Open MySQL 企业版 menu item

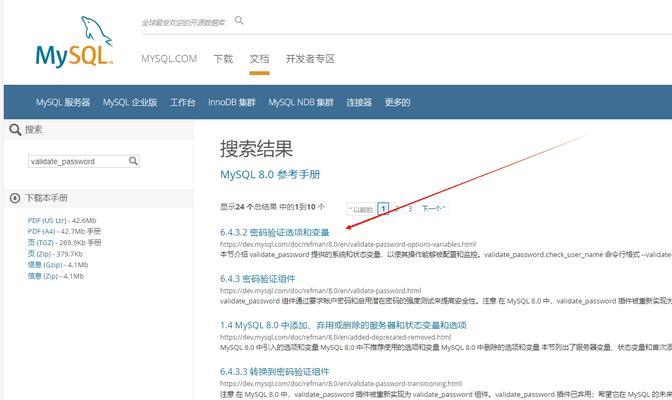click(x=130, y=102)
